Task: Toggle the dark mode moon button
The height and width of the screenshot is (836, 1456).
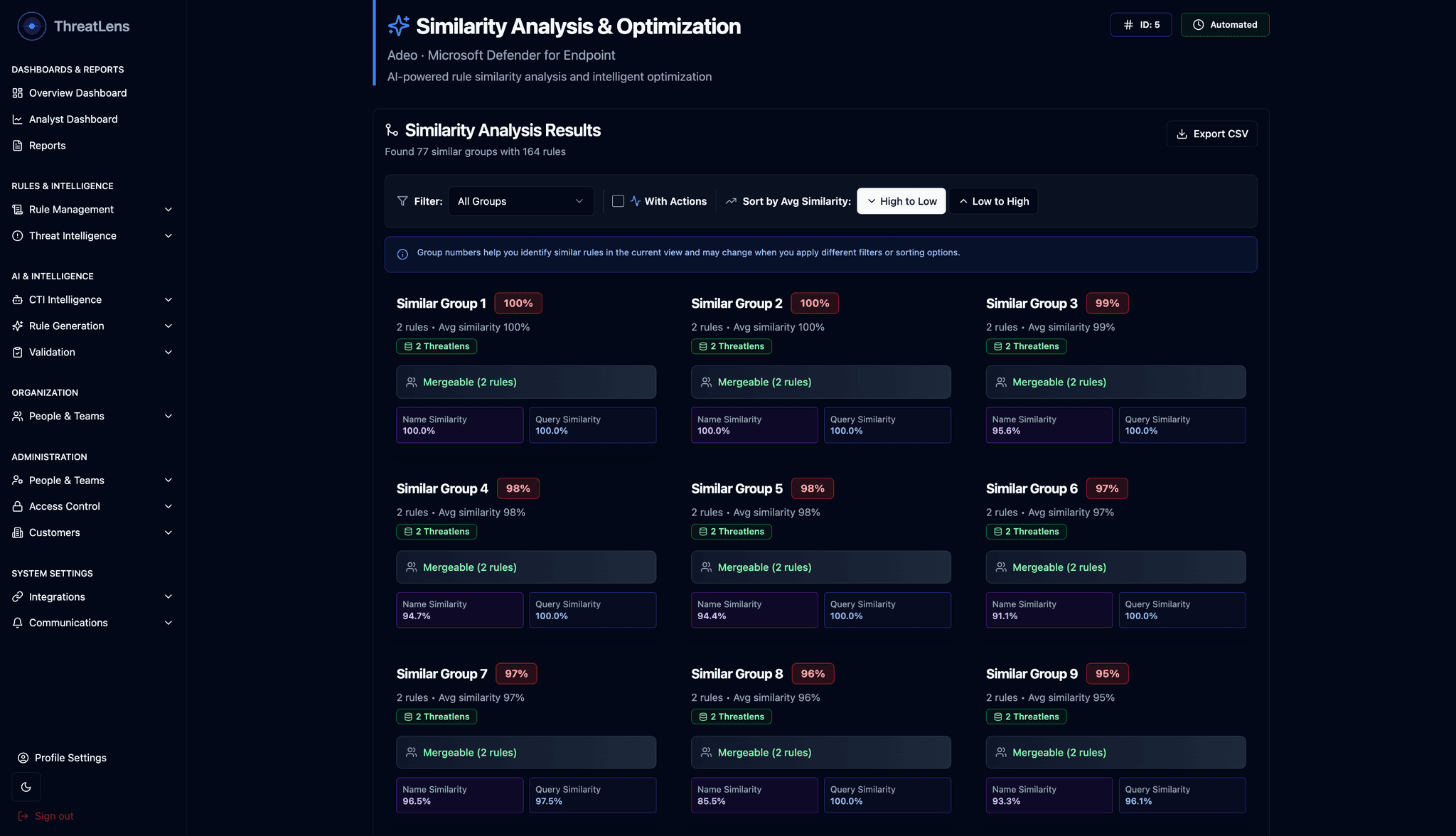Action: coord(26,787)
